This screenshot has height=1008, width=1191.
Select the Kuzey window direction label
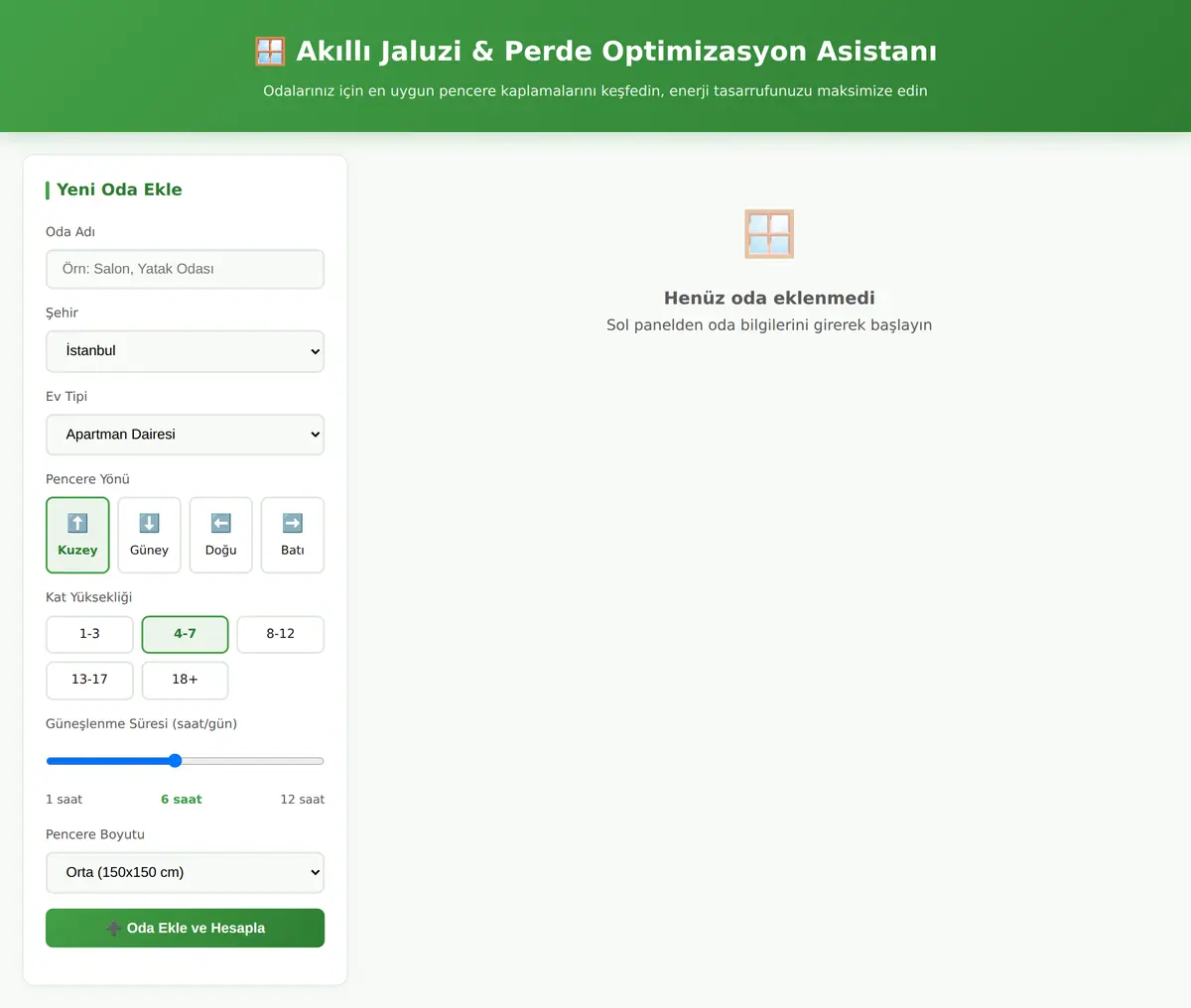(77, 551)
